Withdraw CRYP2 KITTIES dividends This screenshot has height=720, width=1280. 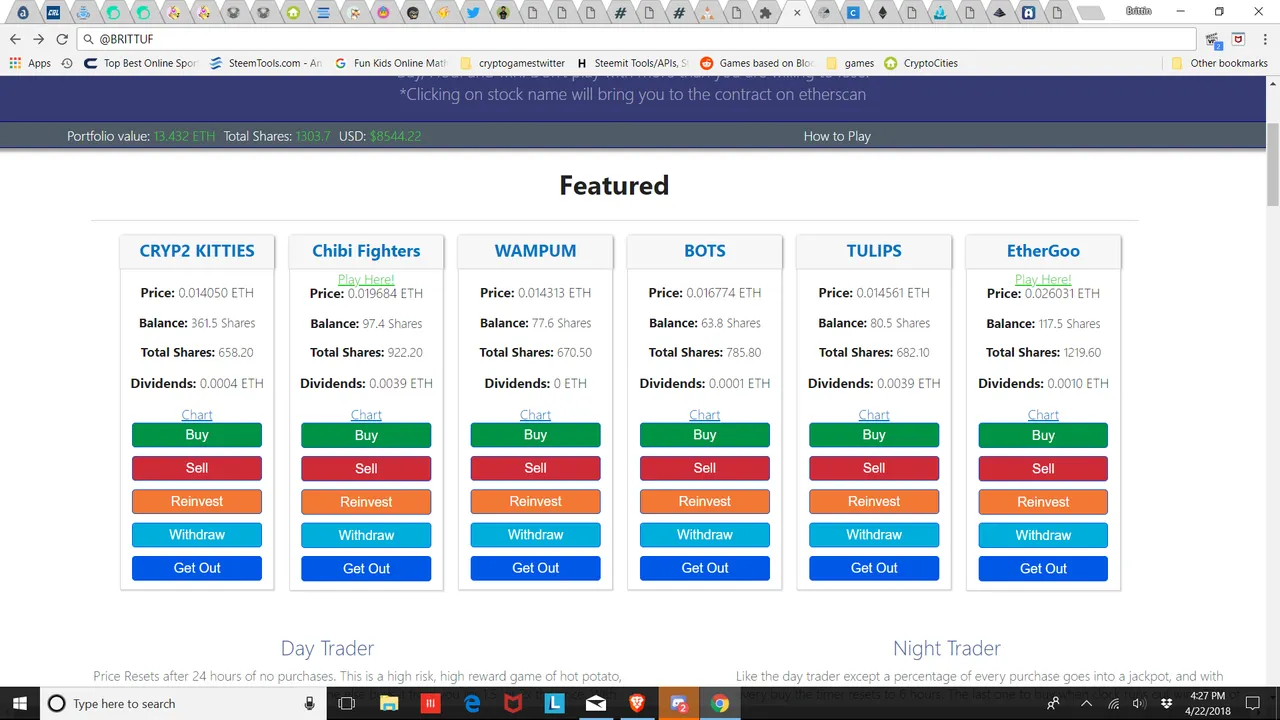coord(197,535)
